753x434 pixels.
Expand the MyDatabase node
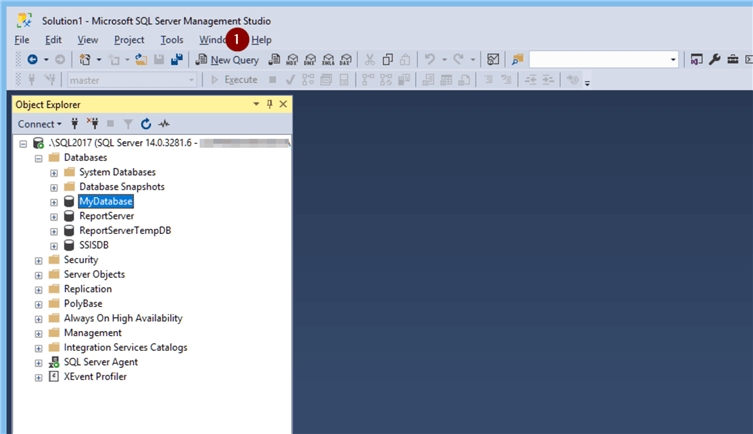pos(54,201)
